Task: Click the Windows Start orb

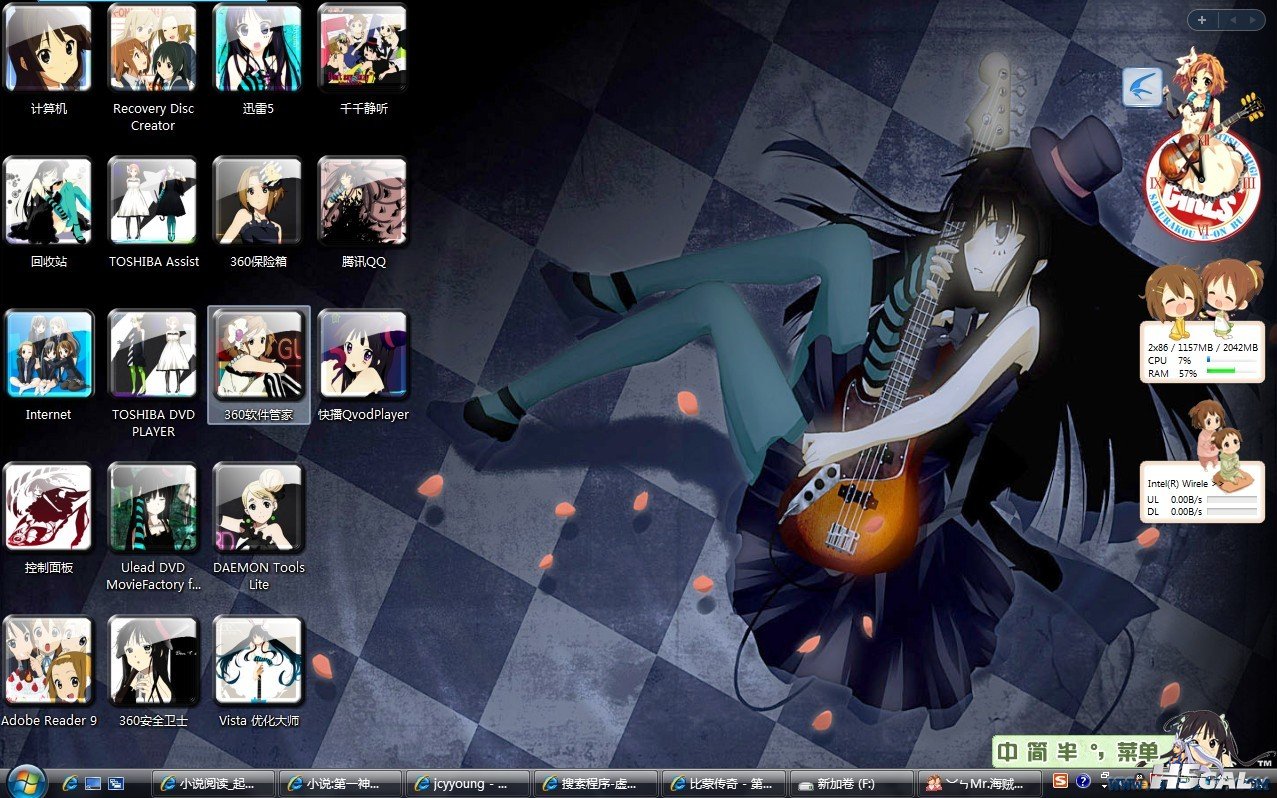Action: click(x=26, y=781)
